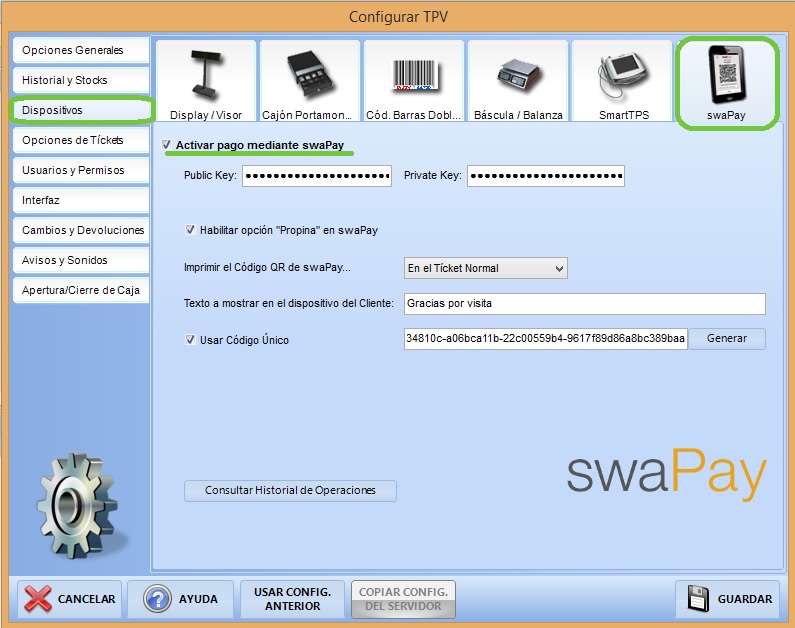Open the Cajón Portamonedas device tab

click(x=310, y=81)
